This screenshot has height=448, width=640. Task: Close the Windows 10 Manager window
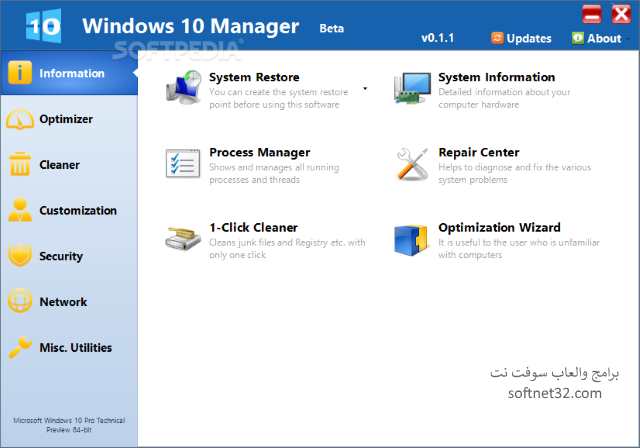pyautogui.click(x=621, y=14)
